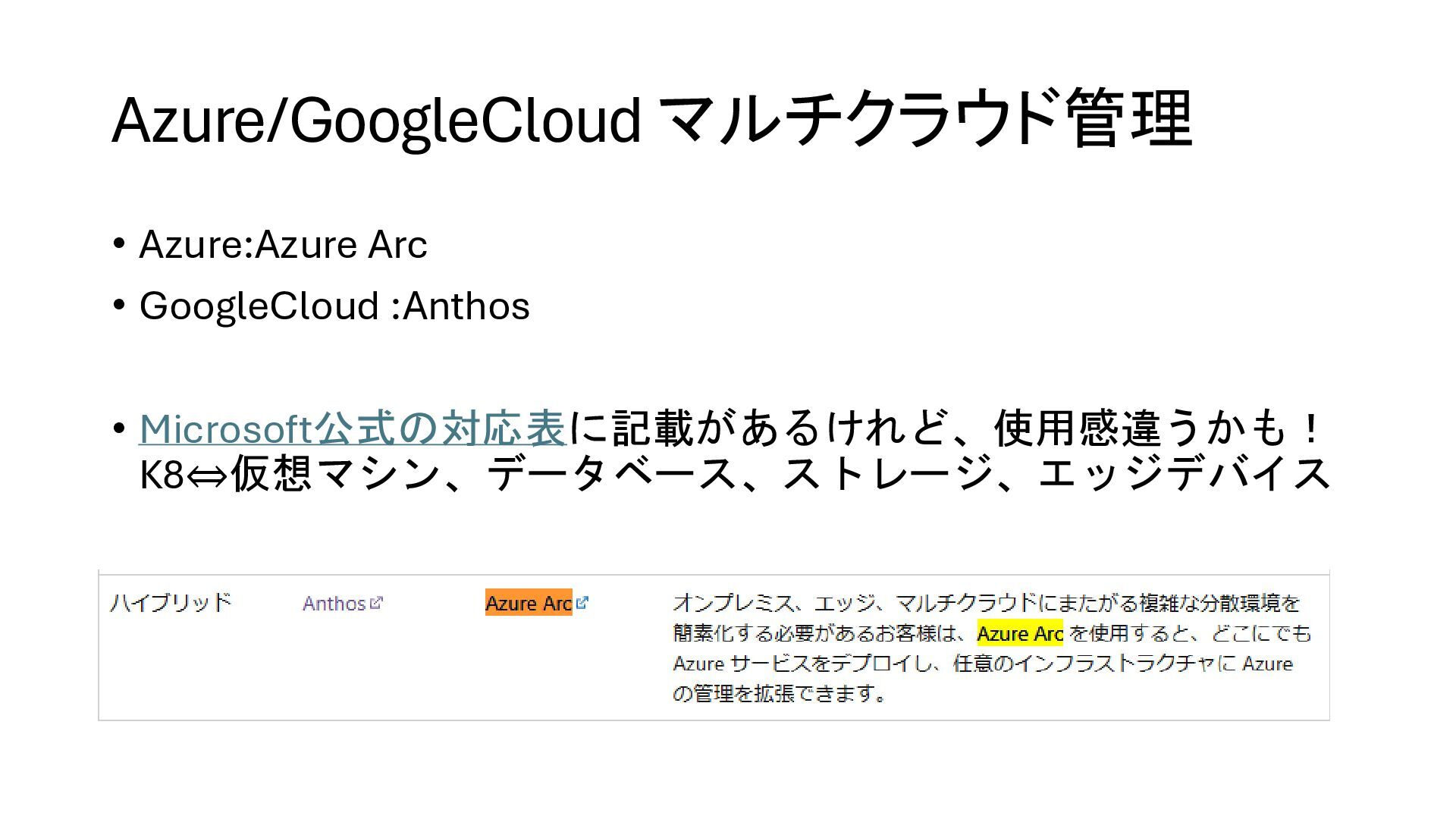
Task: Click the bullet point before Microsoft公式
Action: 118,429
